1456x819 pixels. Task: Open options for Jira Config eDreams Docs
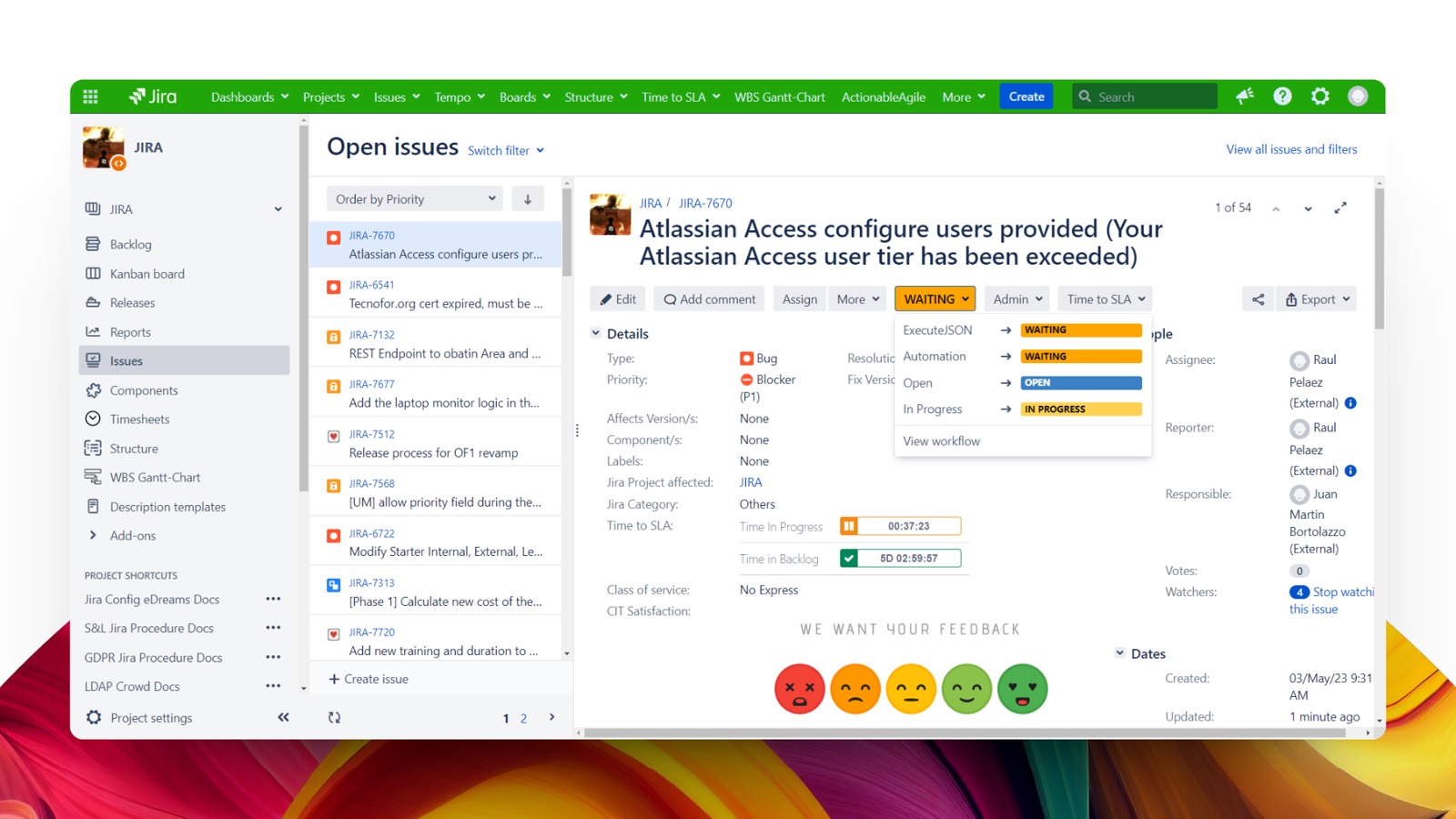(273, 599)
